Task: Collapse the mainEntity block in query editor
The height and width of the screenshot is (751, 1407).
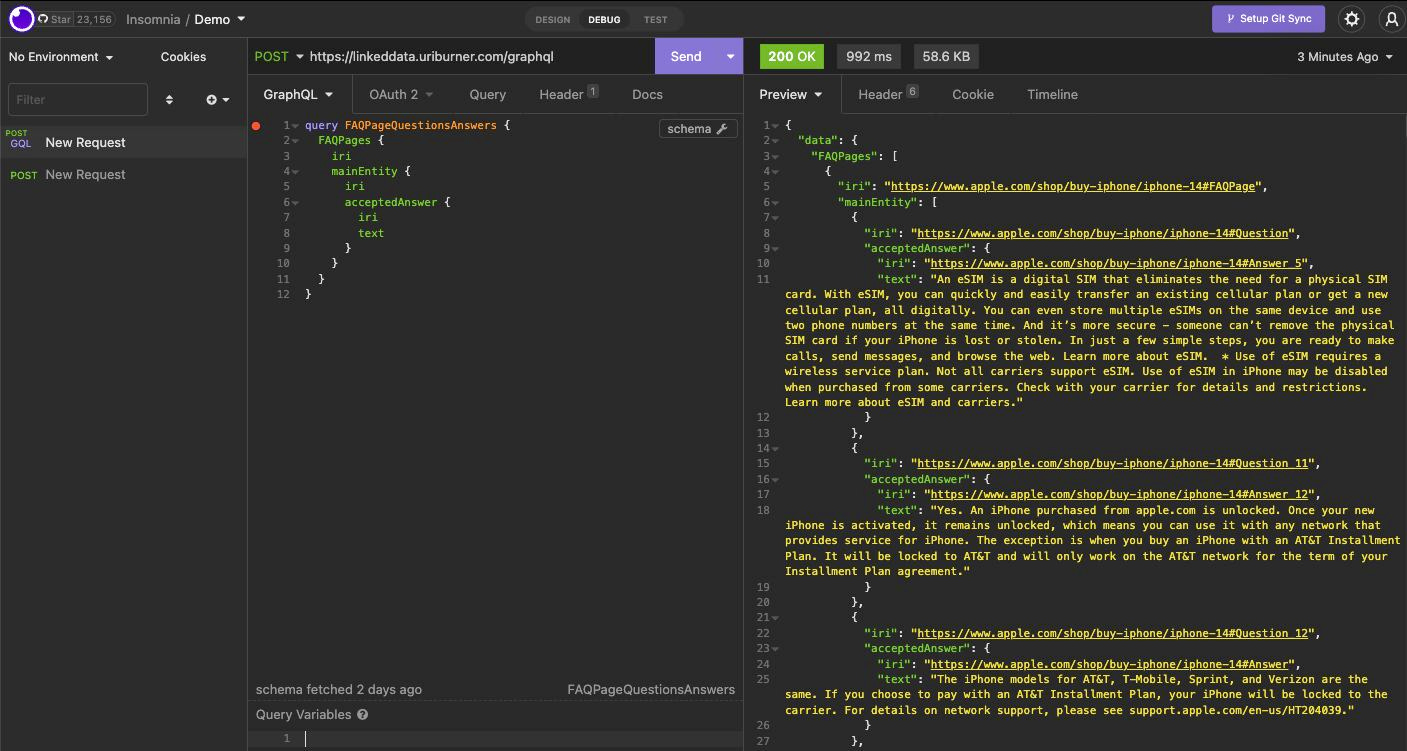Action: click(x=296, y=172)
